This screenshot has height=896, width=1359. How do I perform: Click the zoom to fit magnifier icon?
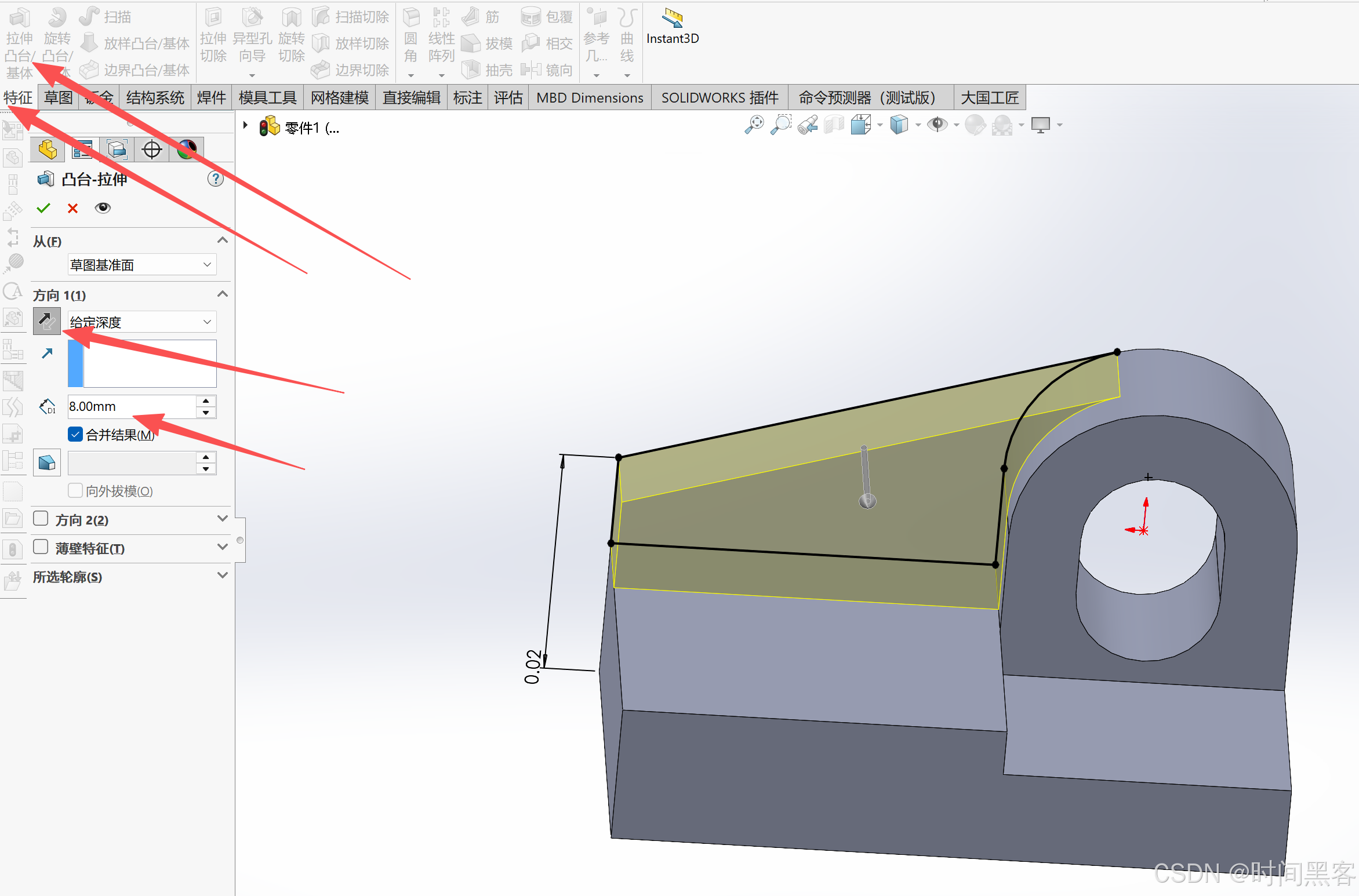pos(754,125)
